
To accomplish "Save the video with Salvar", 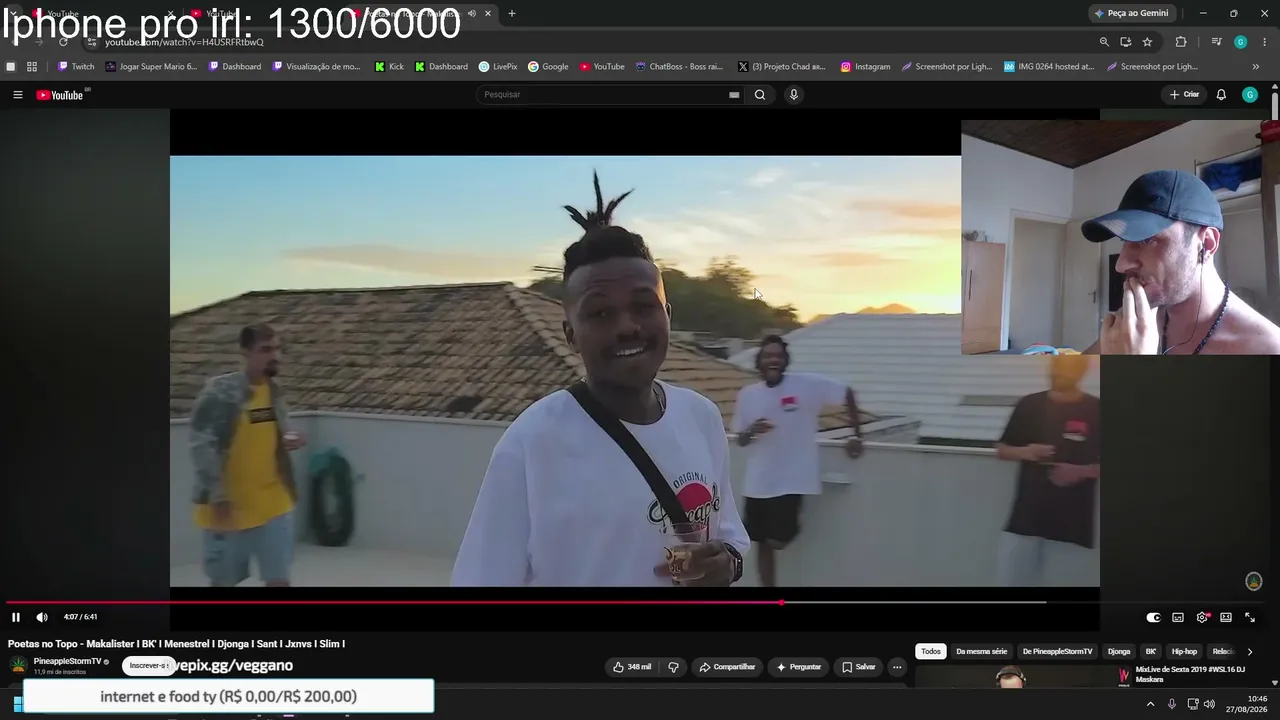I will tap(859, 667).
